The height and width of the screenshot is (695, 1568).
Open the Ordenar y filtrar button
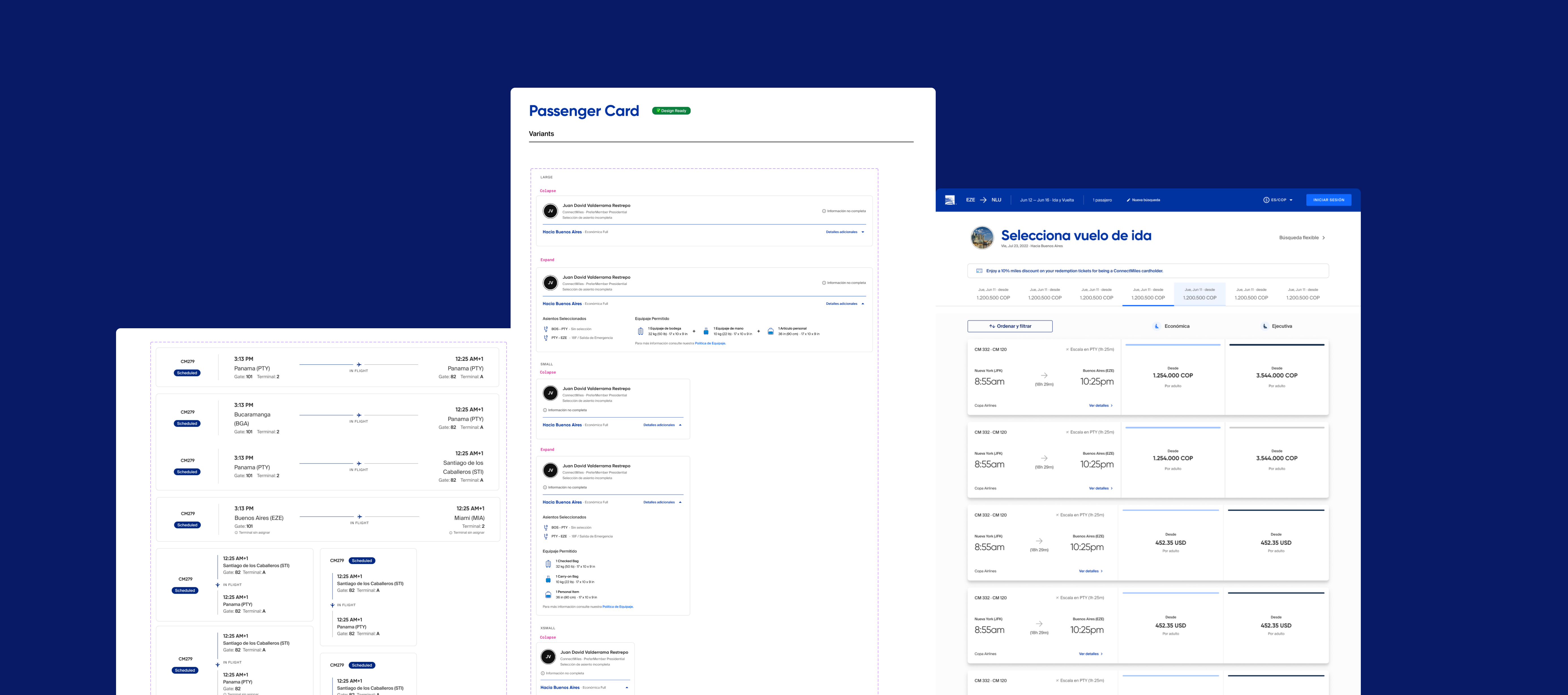click(1010, 326)
